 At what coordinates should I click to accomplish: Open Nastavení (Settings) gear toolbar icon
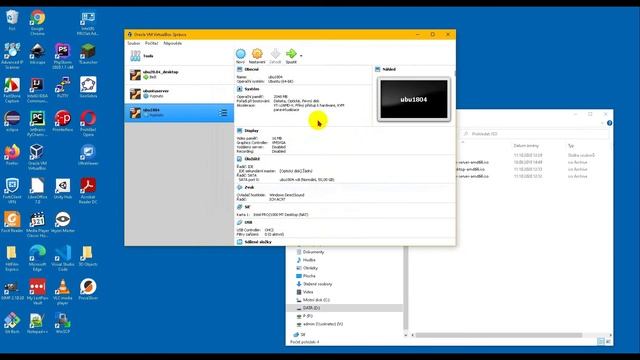click(x=257, y=56)
